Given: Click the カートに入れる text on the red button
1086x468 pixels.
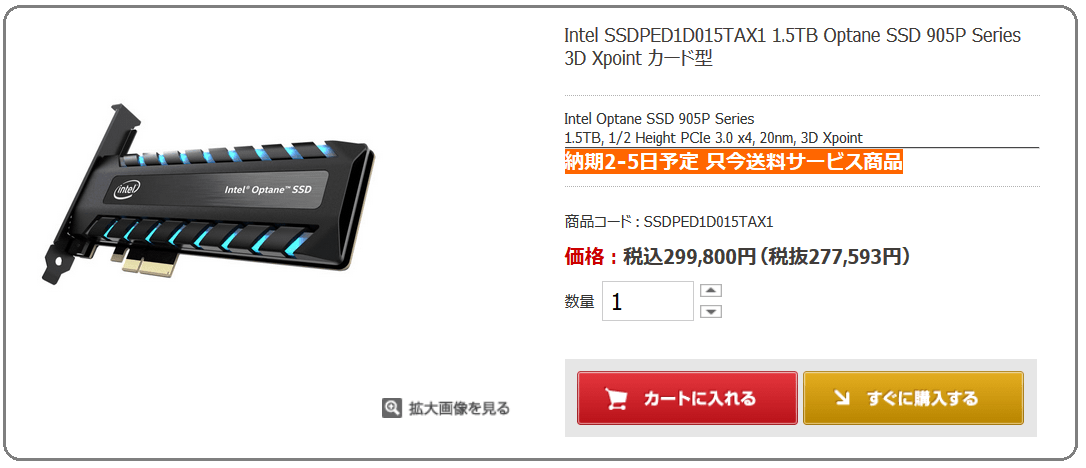Looking at the screenshot, I should (x=700, y=399).
